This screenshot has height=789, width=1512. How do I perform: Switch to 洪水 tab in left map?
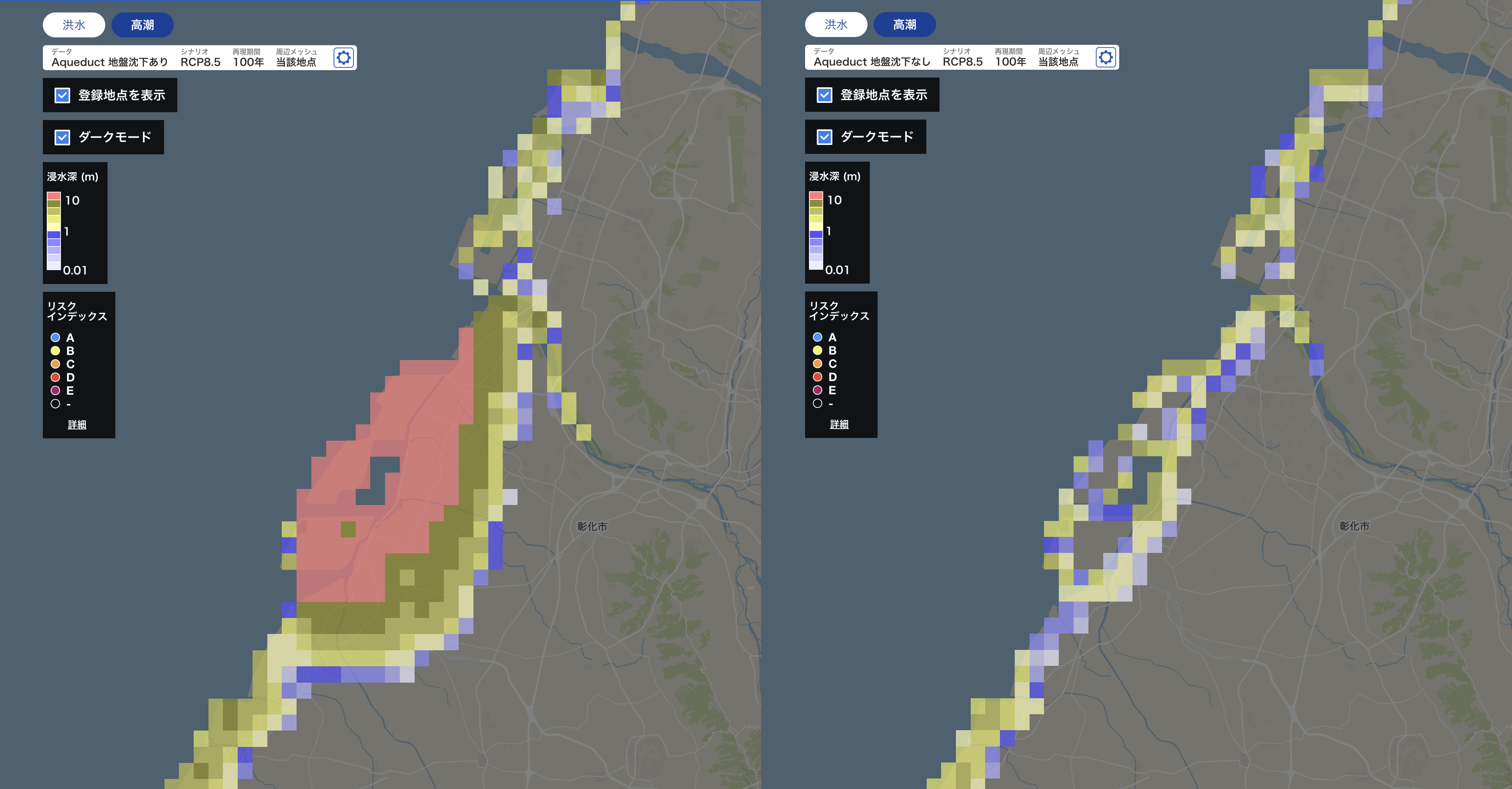[x=74, y=25]
